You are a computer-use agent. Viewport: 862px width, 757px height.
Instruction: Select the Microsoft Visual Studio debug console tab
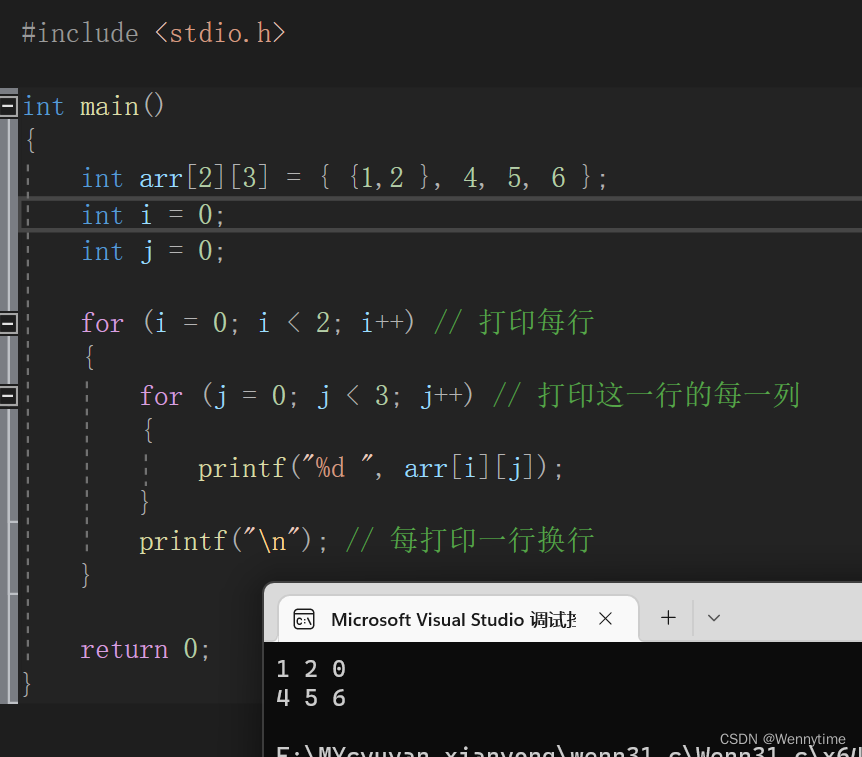pyautogui.click(x=458, y=619)
